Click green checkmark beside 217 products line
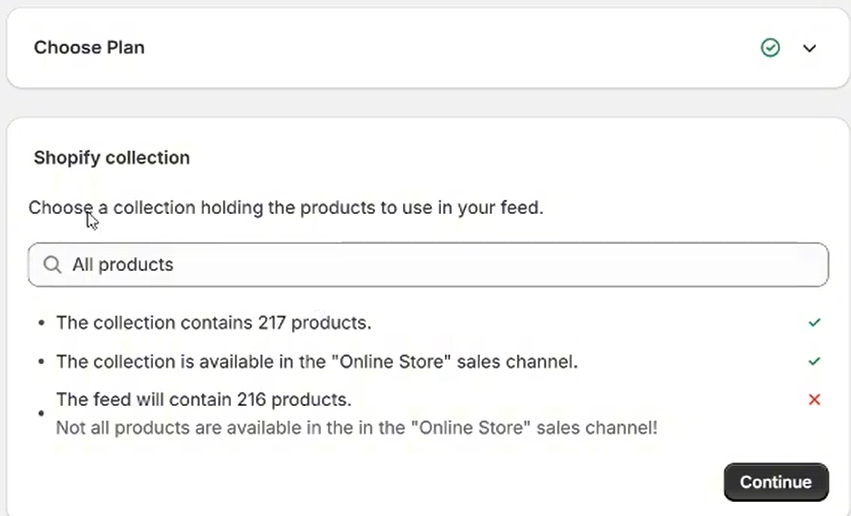Image resolution: width=851 pixels, height=516 pixels. pyautogui.click(x=814, y=323)
